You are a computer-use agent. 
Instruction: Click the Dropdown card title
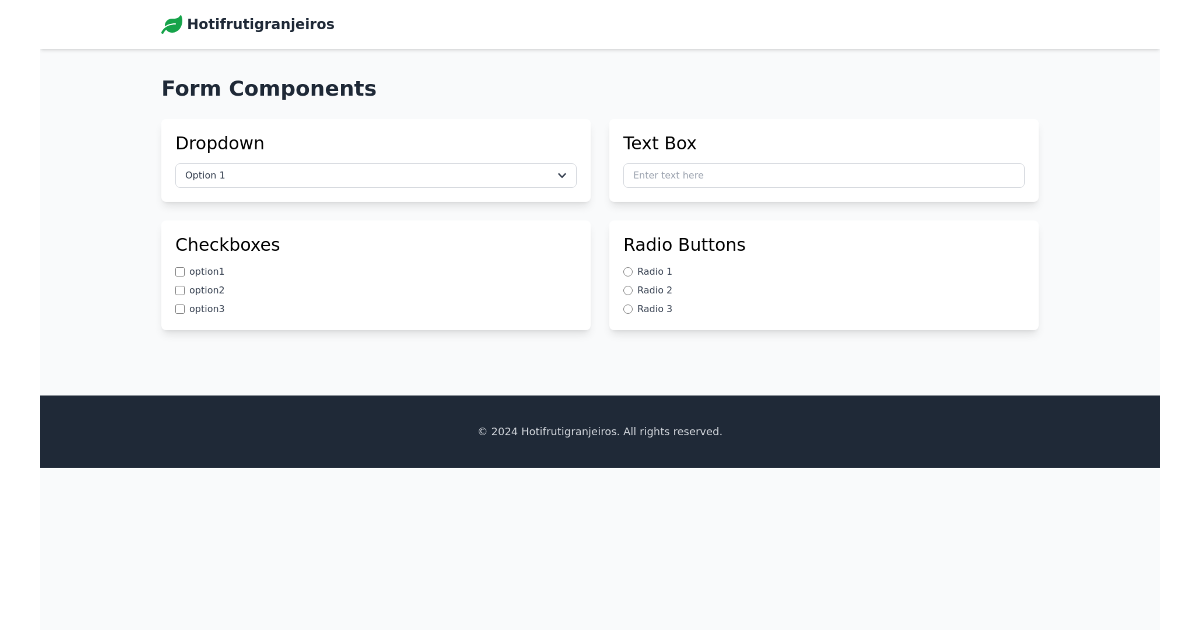(x=219, y=143)
